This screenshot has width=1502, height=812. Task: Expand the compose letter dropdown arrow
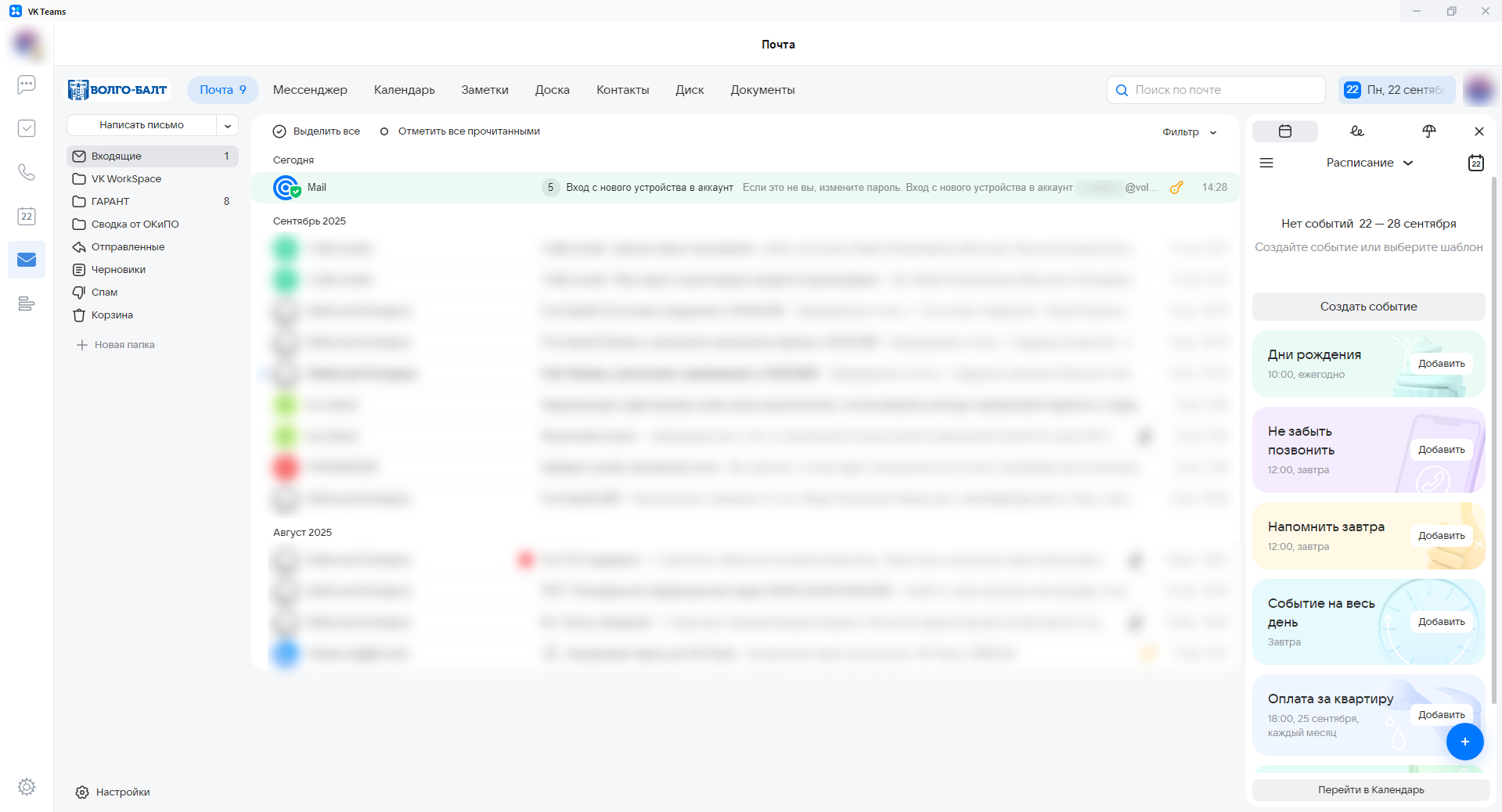point(228,125)
